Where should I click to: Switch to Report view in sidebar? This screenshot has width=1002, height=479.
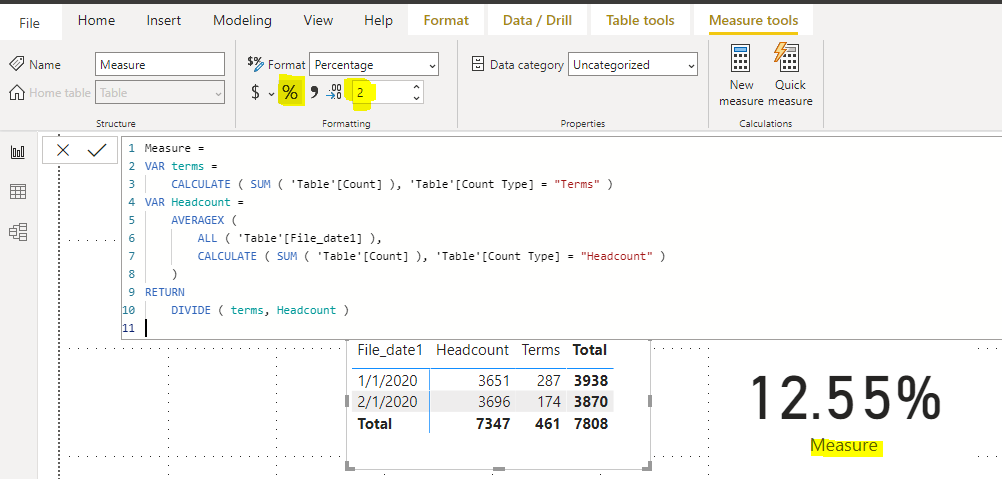point(18,152)
